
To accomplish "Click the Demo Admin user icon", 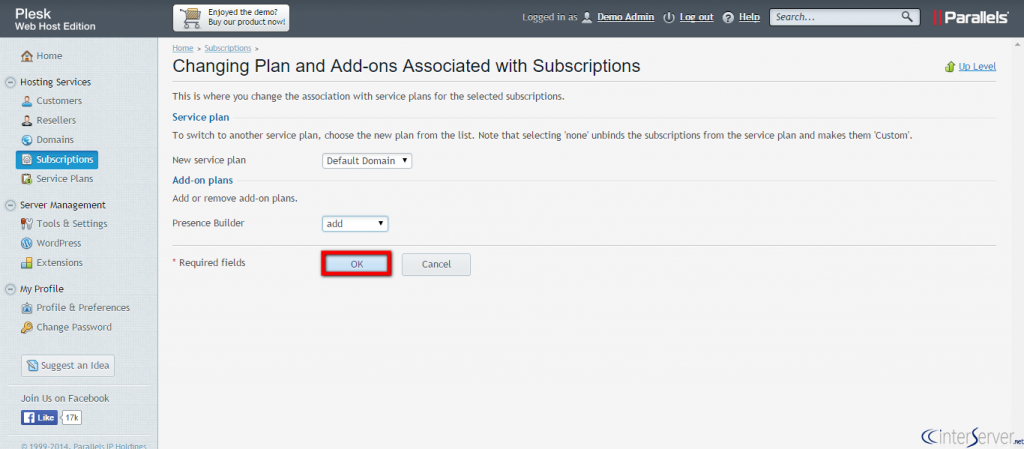I will click(x=587, y=18).
